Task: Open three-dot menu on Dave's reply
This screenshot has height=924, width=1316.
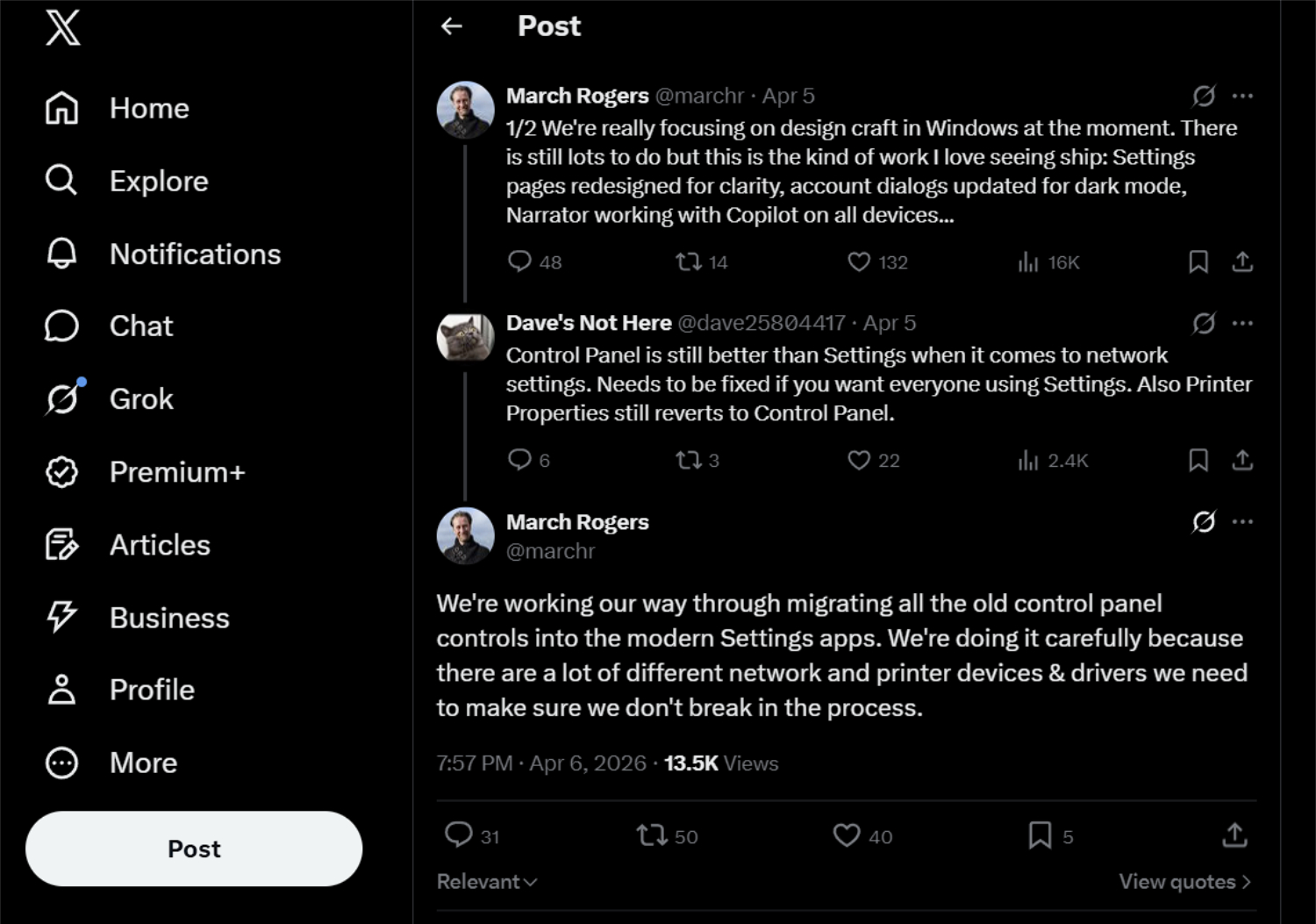Action: point(1242,323)
